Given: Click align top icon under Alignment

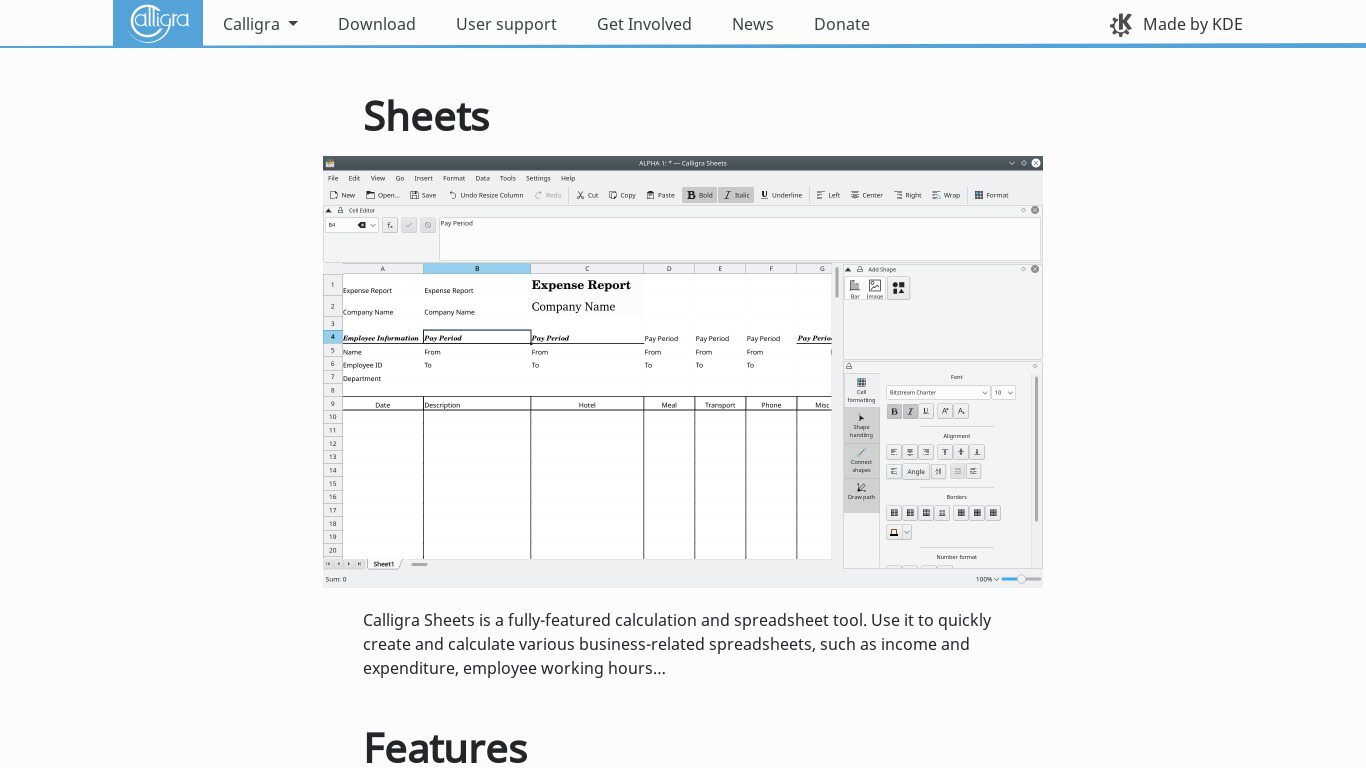Looking at the screenshot, I should (x=945, y=452).
